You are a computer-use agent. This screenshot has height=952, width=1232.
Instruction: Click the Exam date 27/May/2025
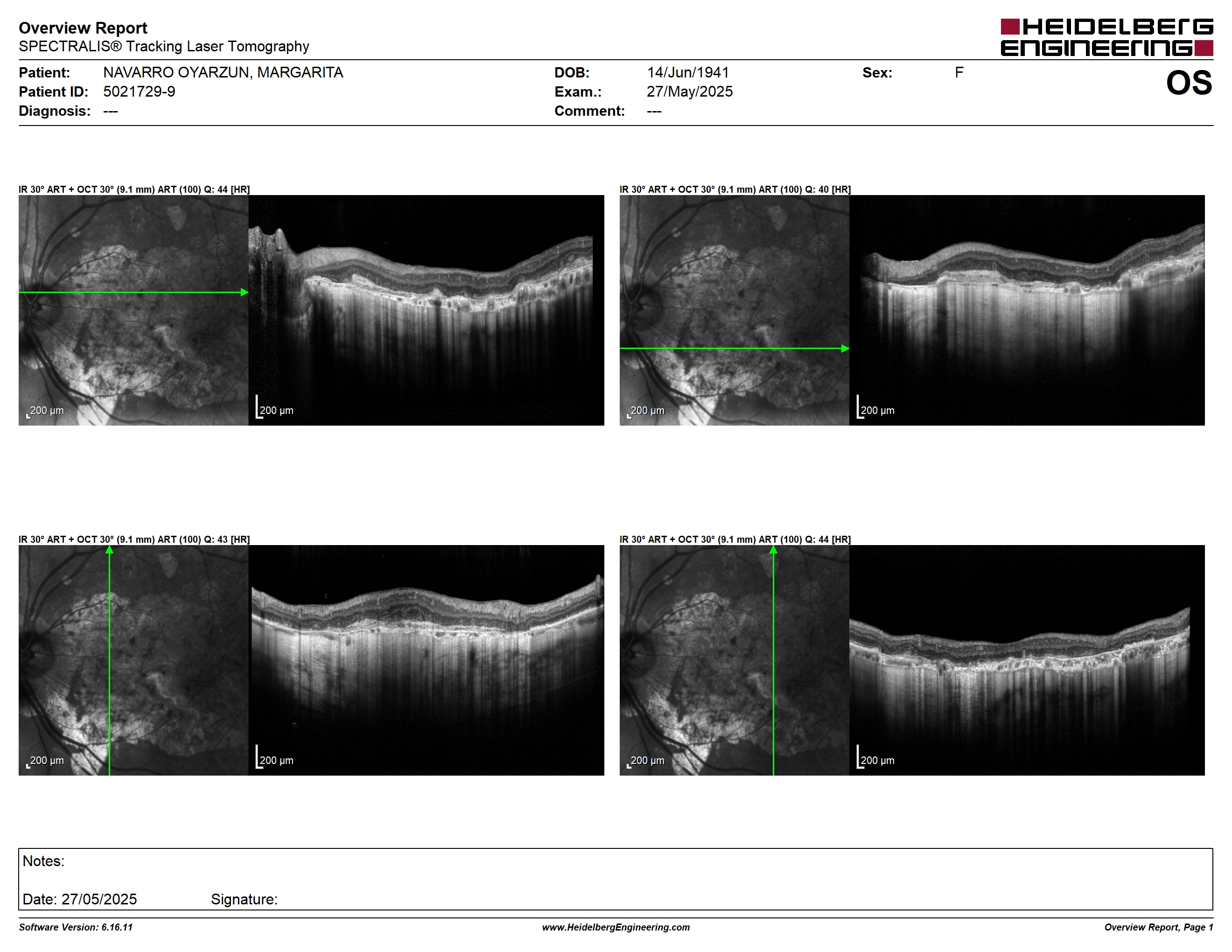pos(689,92)
